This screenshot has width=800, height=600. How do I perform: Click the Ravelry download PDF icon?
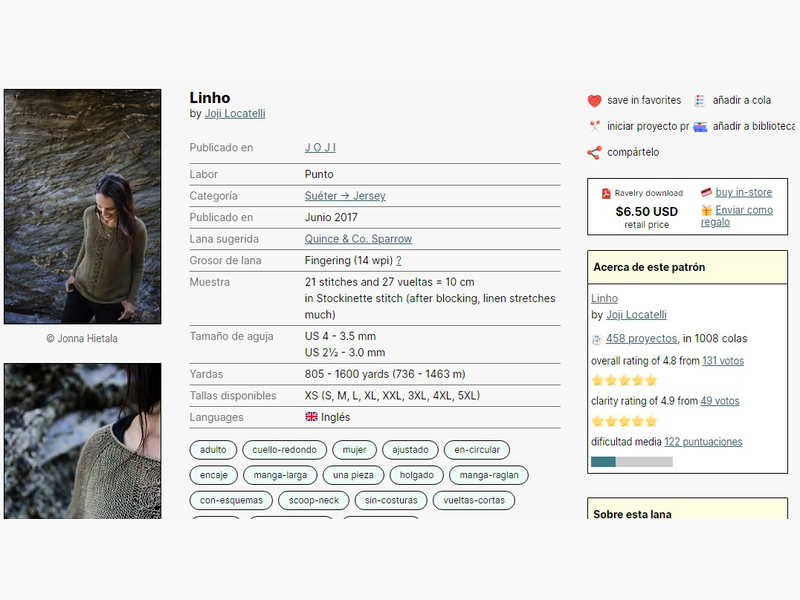[606, 193]
